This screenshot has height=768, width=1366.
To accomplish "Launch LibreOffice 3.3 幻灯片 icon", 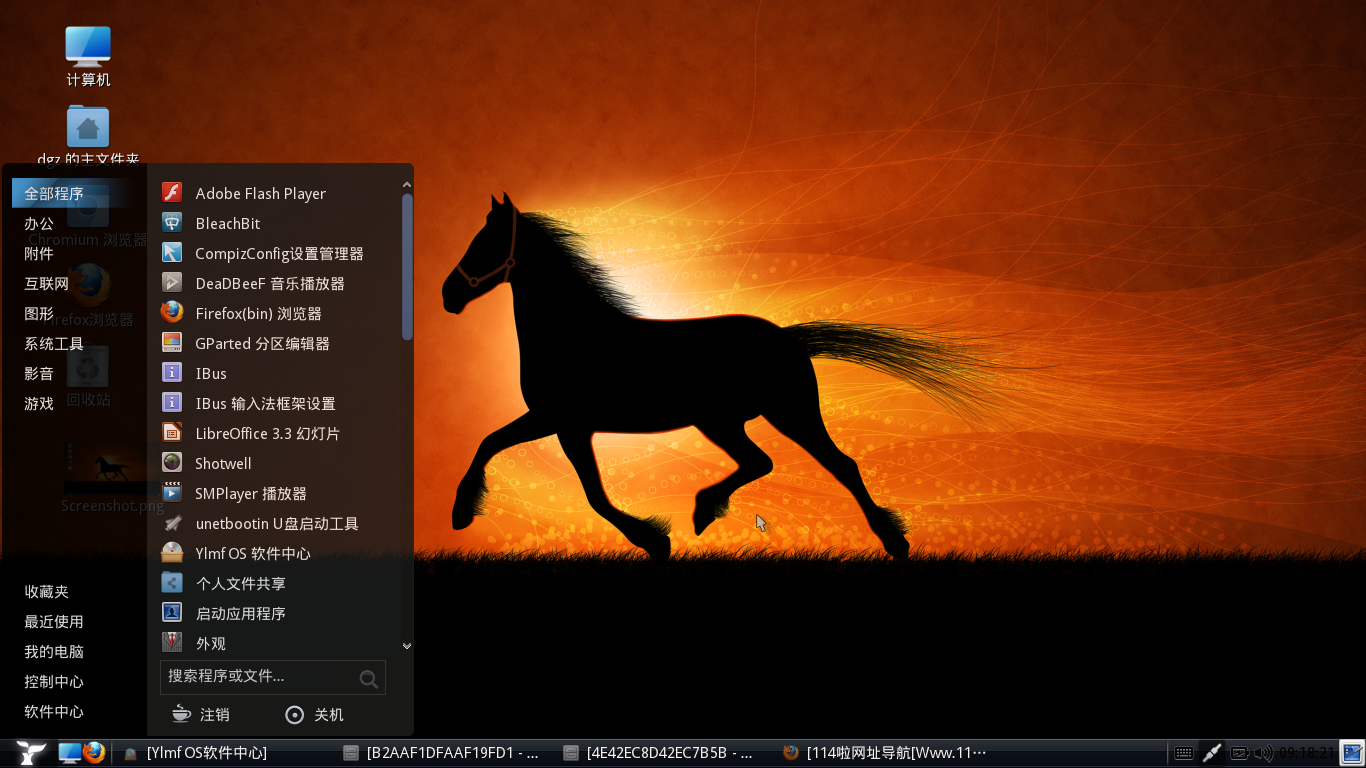I will [x=172, y=433].
